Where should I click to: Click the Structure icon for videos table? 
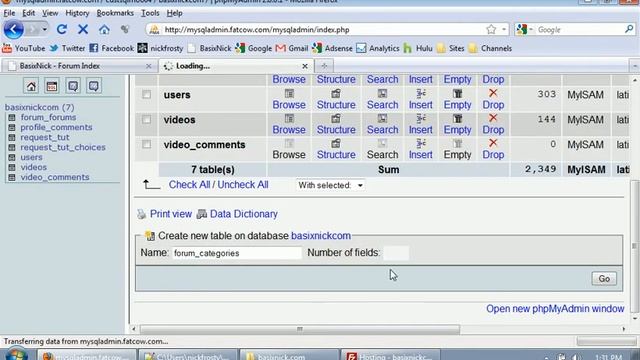[336, 118]
